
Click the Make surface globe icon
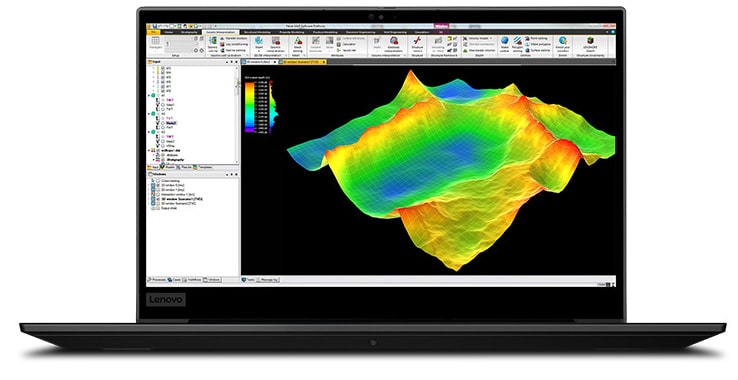click(x=505, y=40)
